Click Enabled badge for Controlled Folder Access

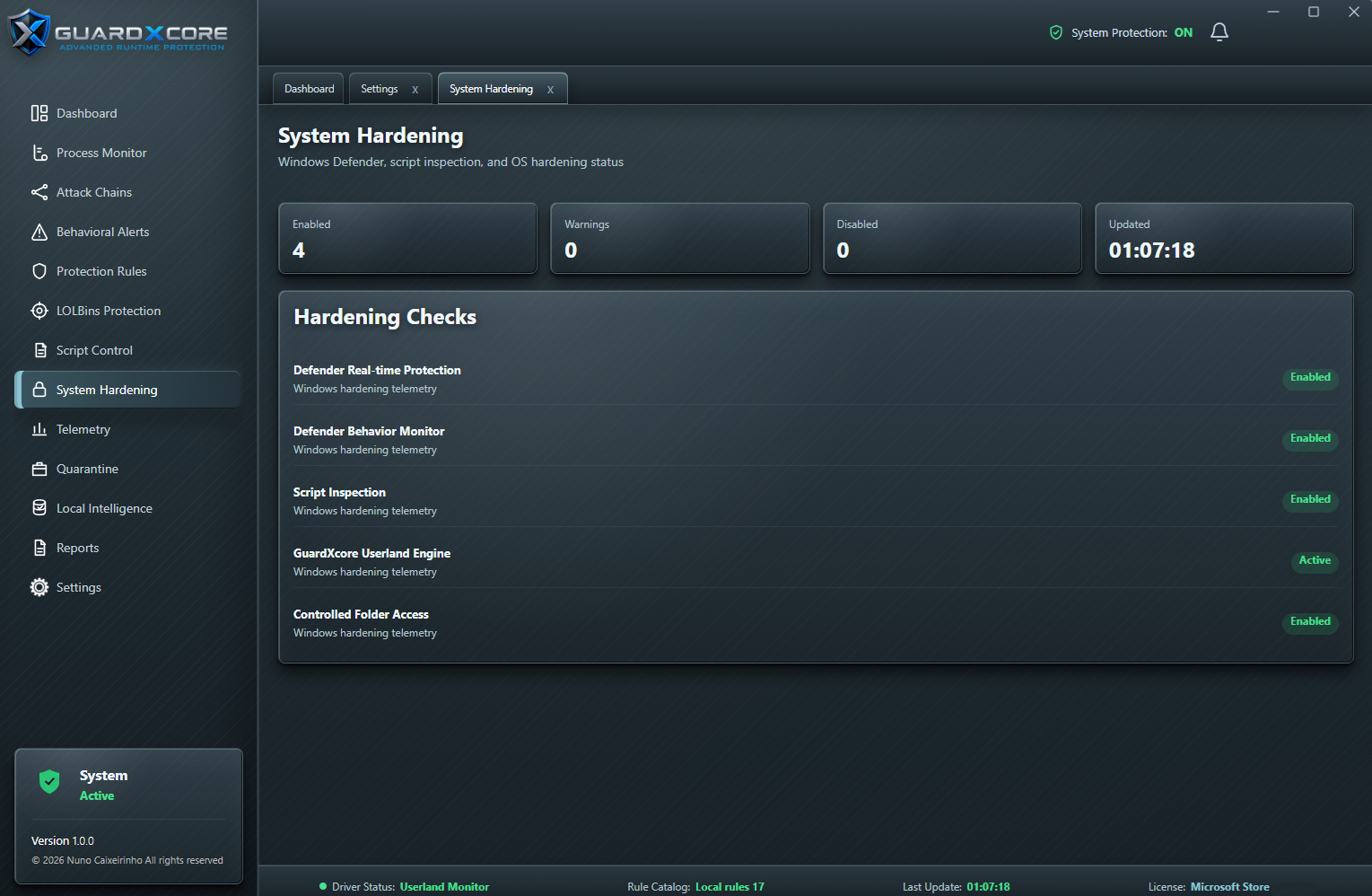[1310, 622]
